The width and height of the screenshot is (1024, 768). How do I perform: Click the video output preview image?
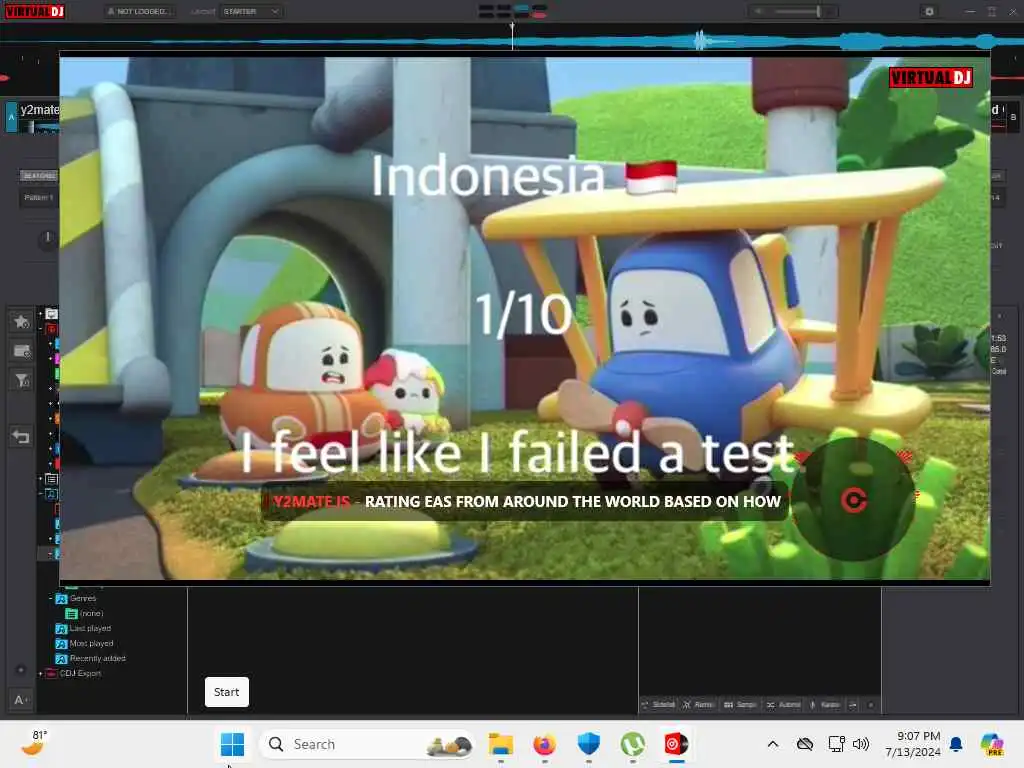(x=524, y=318)
